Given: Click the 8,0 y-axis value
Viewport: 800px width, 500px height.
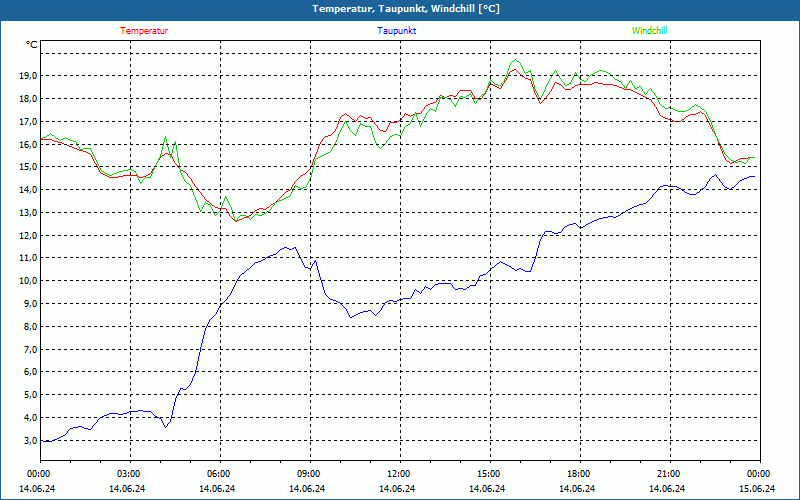Looking at the screenshot, I should point(31,327).
